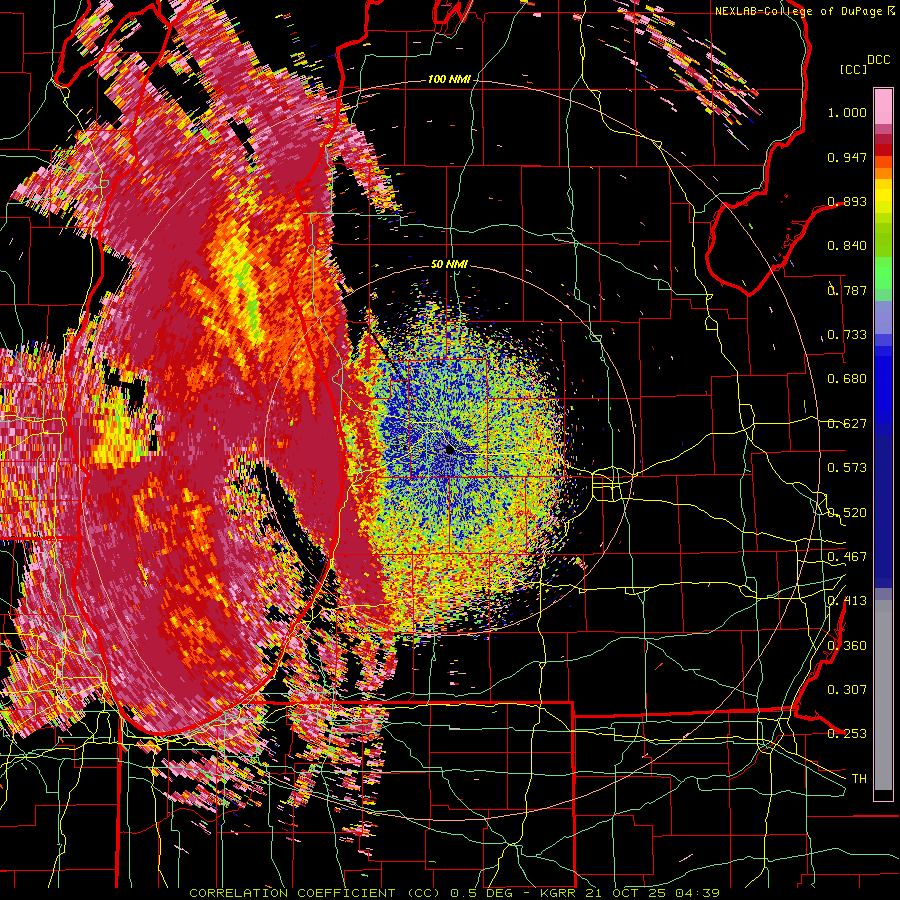This screenshot has height=900, width=900.
Task: Click the 0.467 scale label
Action: click(847, 557)
